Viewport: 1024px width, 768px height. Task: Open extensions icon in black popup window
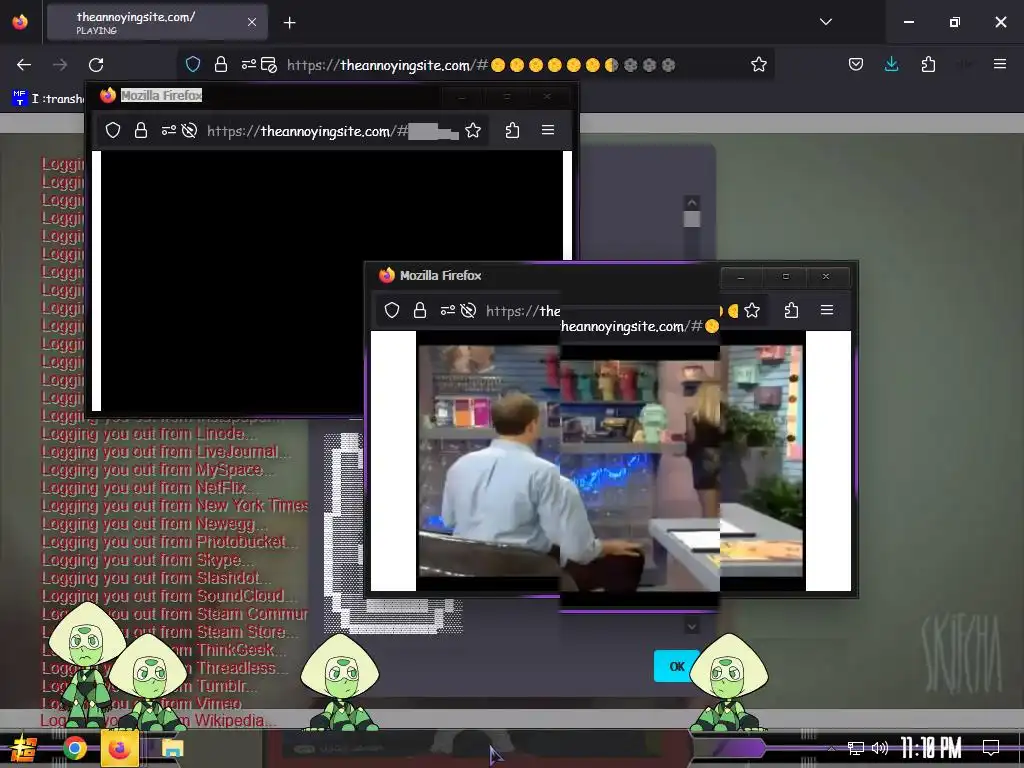512,131
